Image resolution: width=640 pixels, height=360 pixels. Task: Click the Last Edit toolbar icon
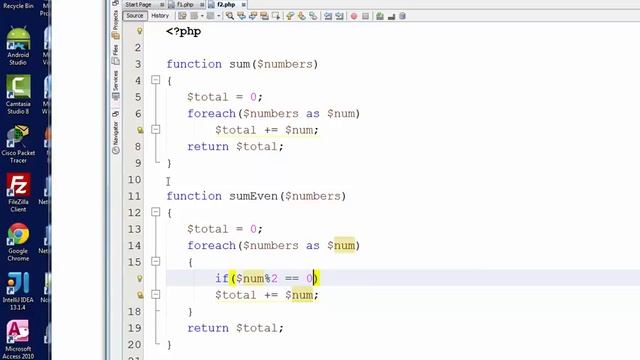click(182, 16)
